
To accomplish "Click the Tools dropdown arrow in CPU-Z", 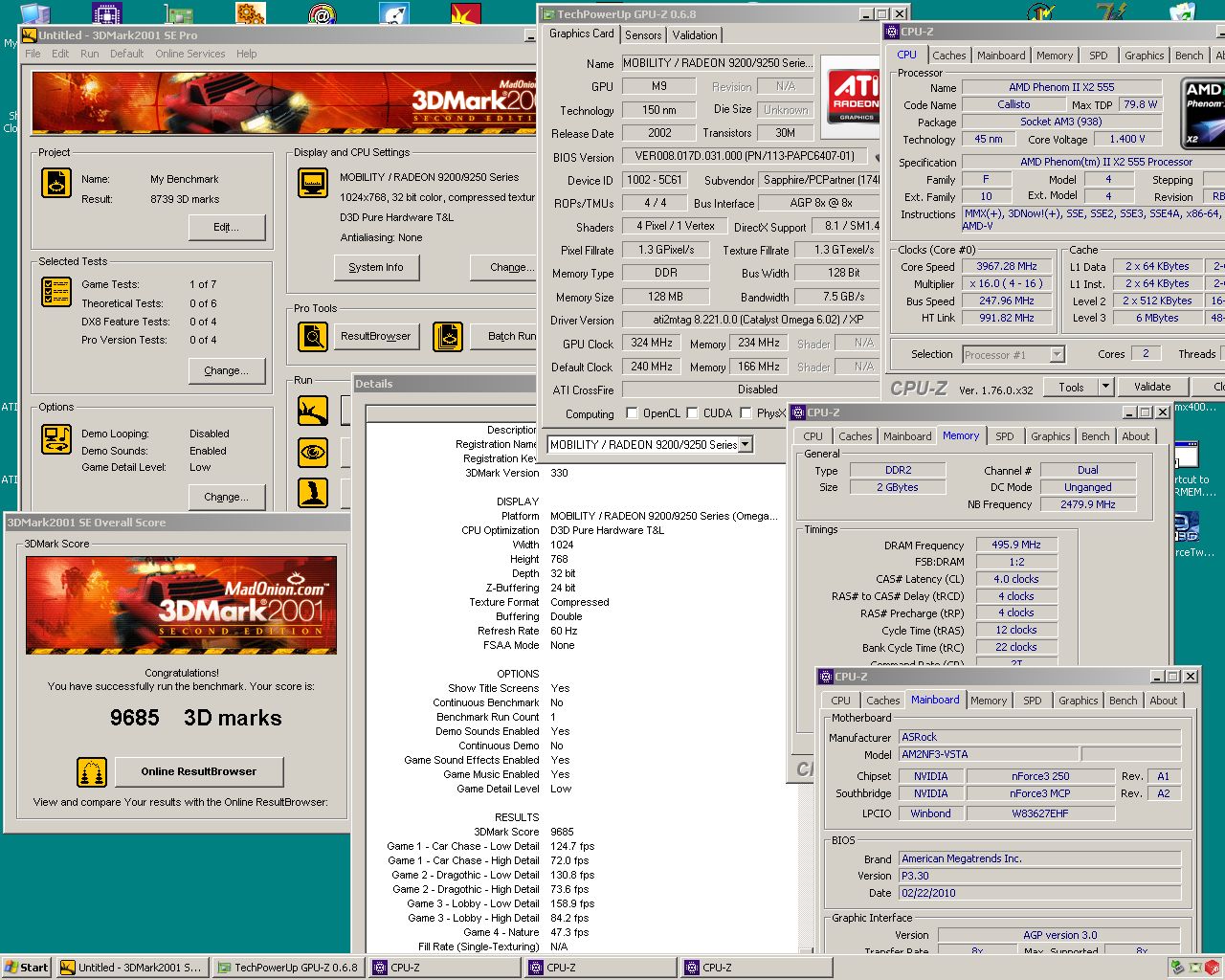I will (1105, 387).
